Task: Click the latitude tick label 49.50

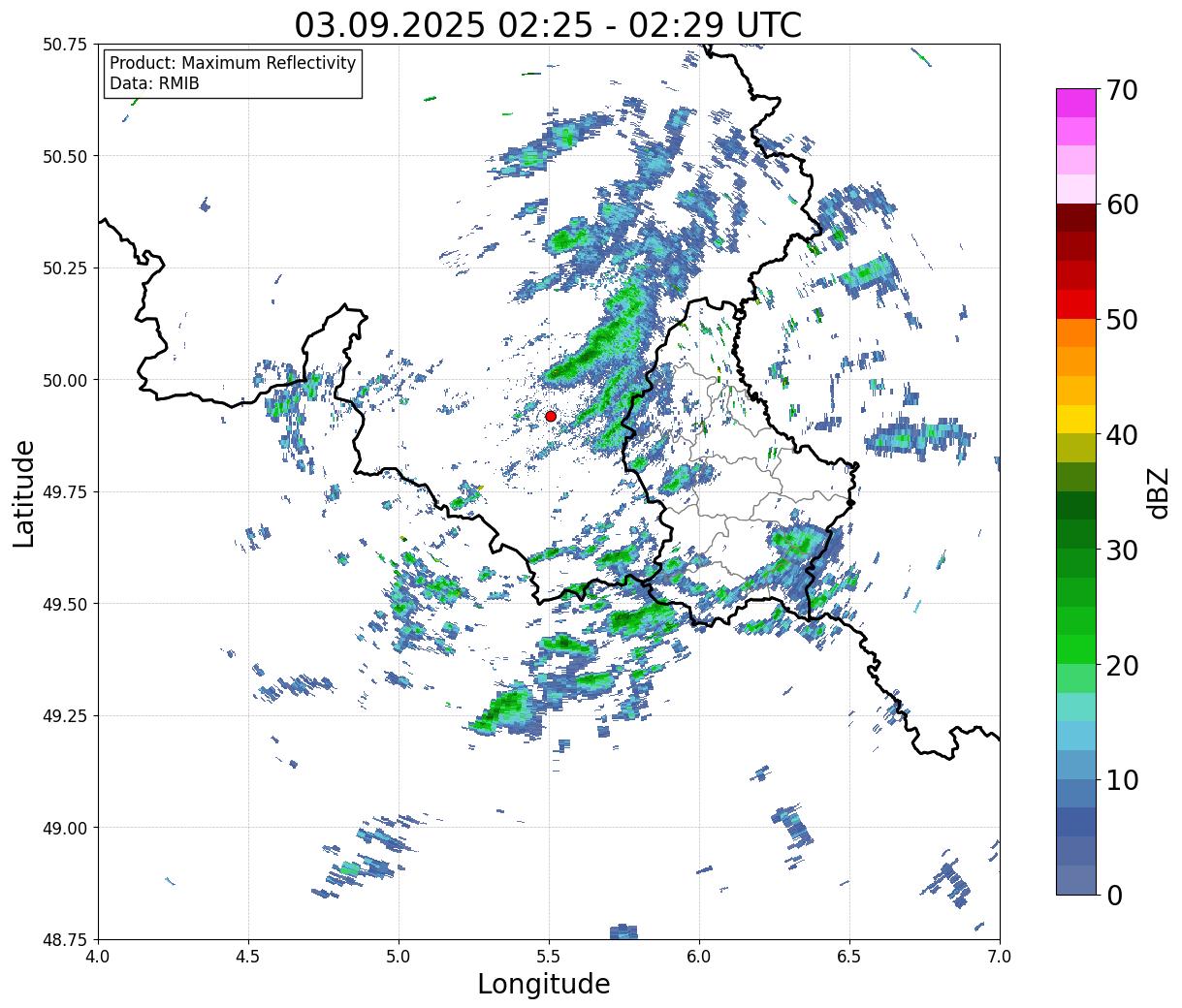Action: [64, 604]
